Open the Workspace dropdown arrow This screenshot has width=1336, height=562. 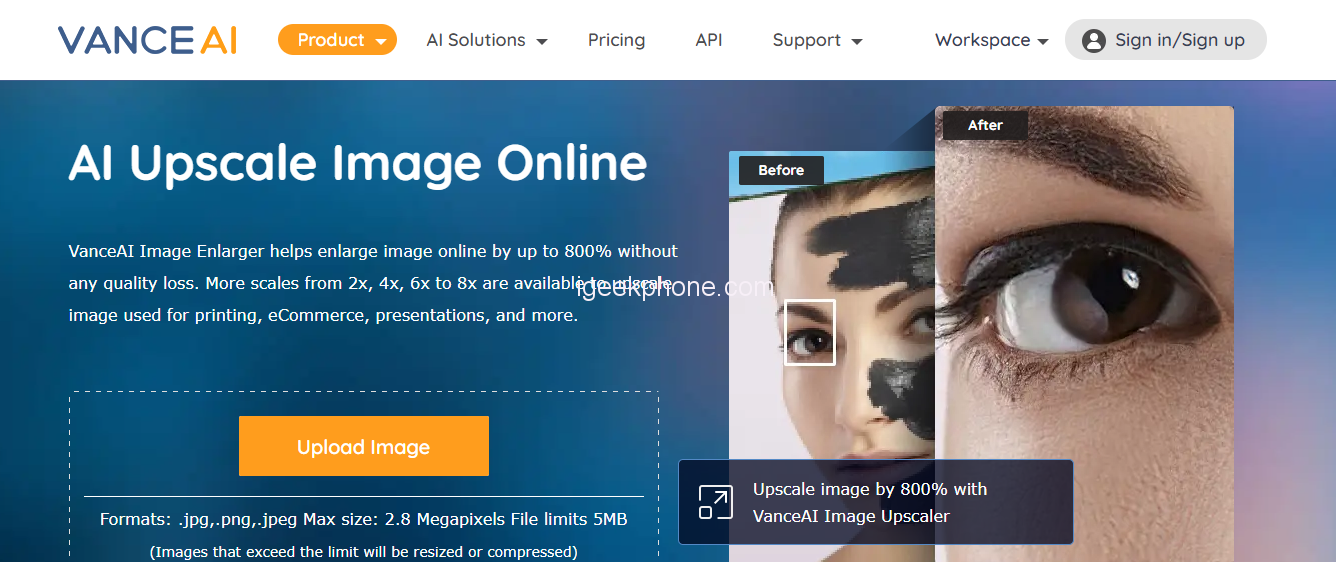[1043, 42]
